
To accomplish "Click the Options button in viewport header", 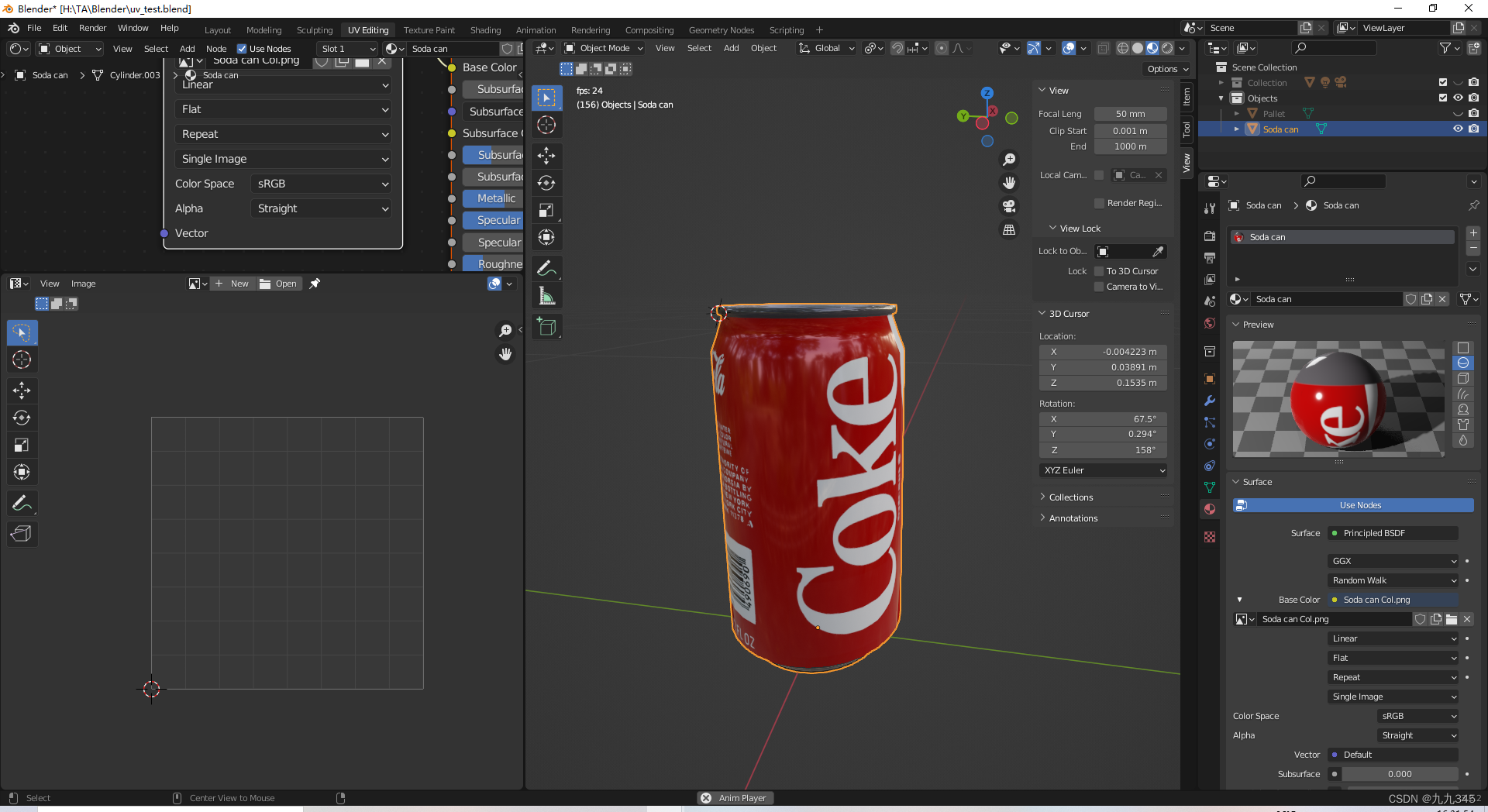I will [x=1168, y=69].
